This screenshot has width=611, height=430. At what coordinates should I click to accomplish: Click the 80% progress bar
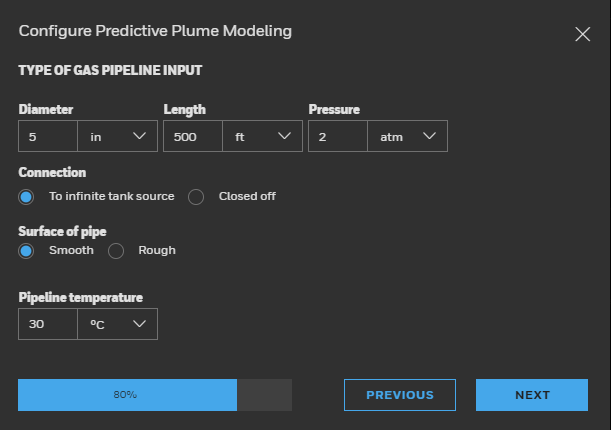tap(154, 395)
